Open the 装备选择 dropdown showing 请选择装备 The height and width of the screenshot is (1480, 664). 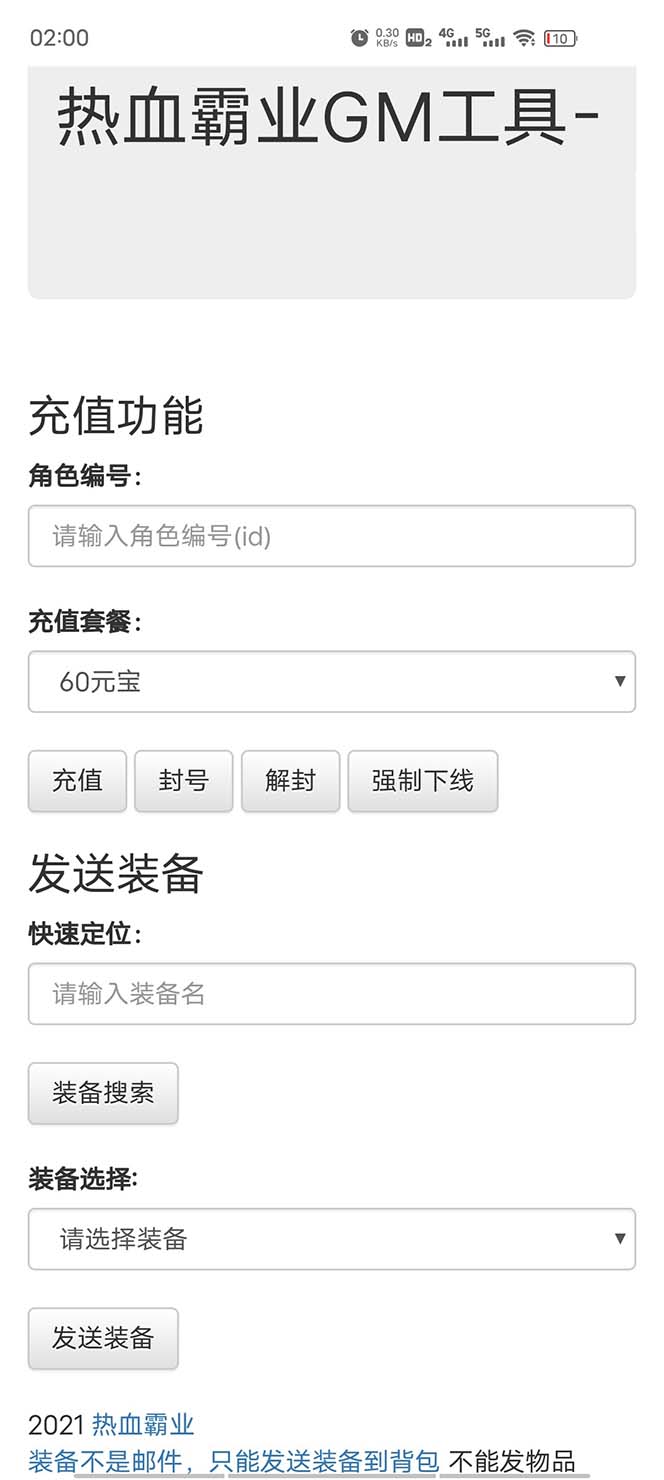pyautogui.click(x=332, y=1239)
